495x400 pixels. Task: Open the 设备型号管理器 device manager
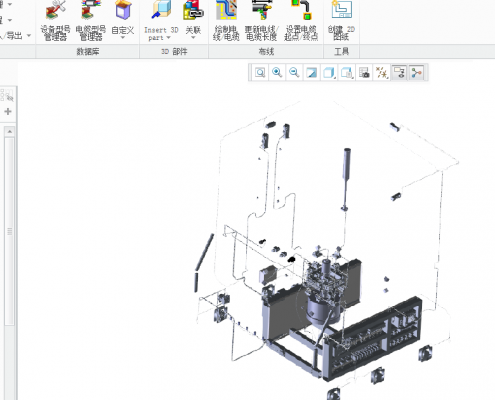(x=56, y=21)
